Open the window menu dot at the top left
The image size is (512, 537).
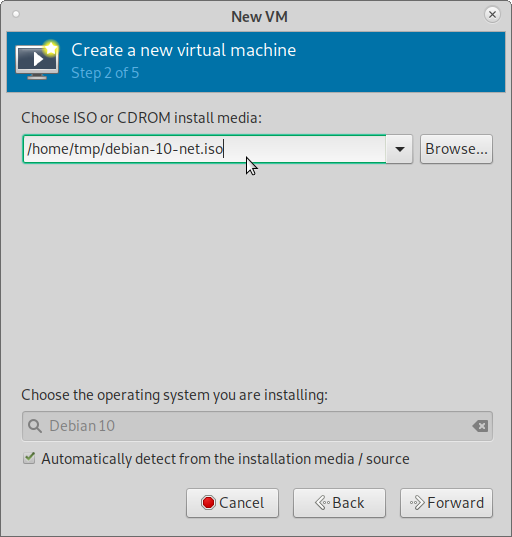tap(16, 14)
